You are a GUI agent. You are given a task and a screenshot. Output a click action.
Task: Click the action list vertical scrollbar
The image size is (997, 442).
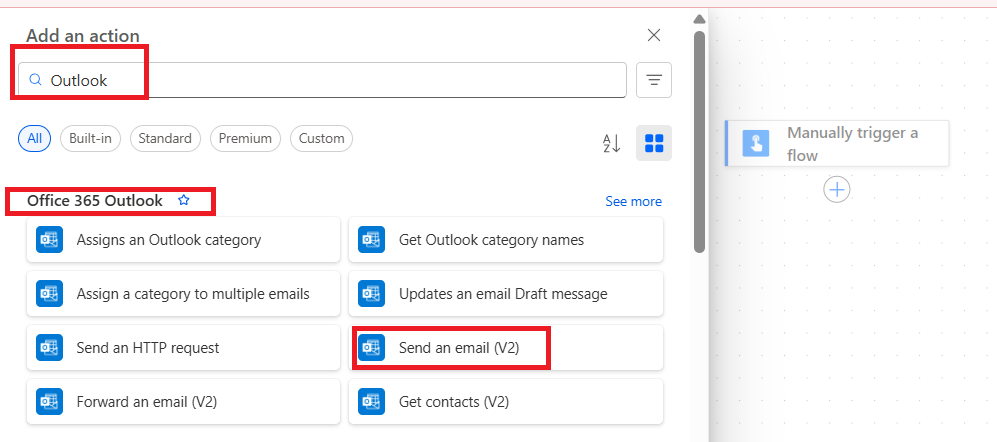click(700, 140)
